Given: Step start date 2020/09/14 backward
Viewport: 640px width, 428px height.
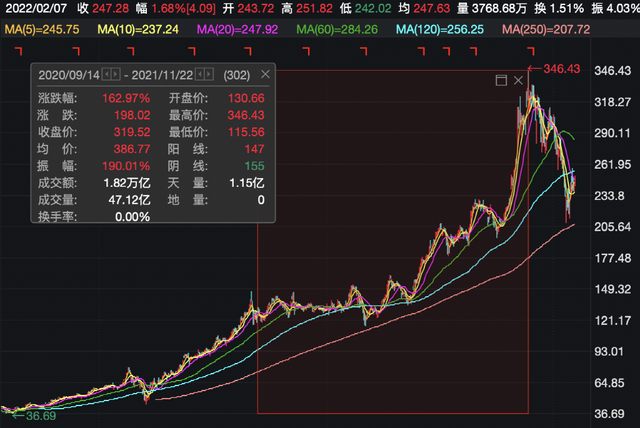Looking at the screenshot, I should coord(108,75).
